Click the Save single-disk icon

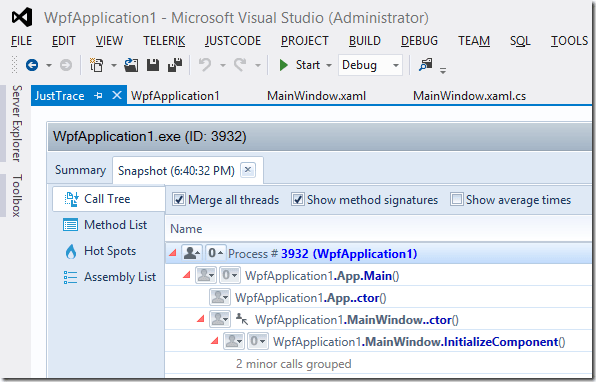point(153,65)
